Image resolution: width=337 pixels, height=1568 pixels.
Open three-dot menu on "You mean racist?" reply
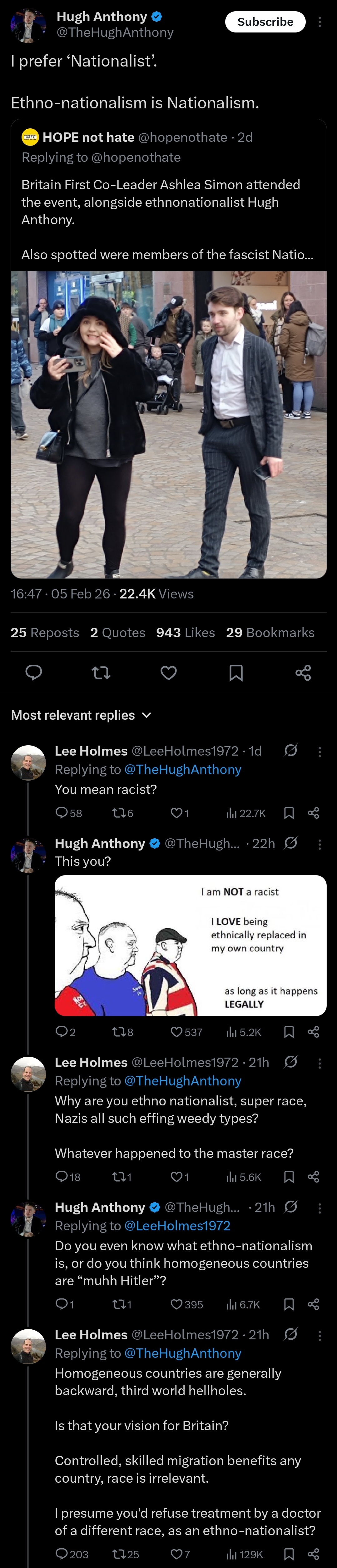point(320,751)
